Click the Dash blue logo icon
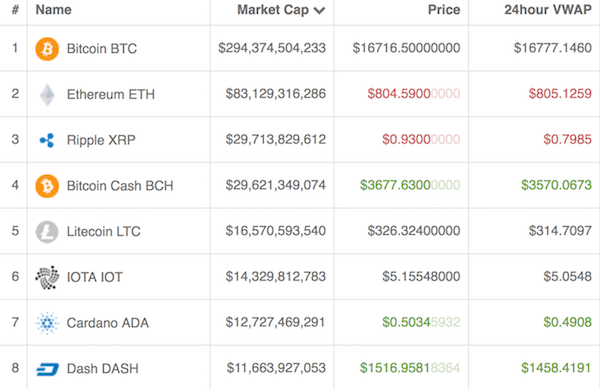600x389 pixels. (47, 369)
